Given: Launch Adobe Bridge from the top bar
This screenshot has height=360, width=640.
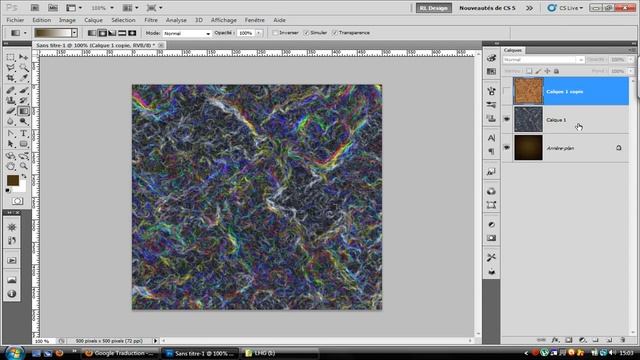Looking at the screenshot, I should 35,8.
